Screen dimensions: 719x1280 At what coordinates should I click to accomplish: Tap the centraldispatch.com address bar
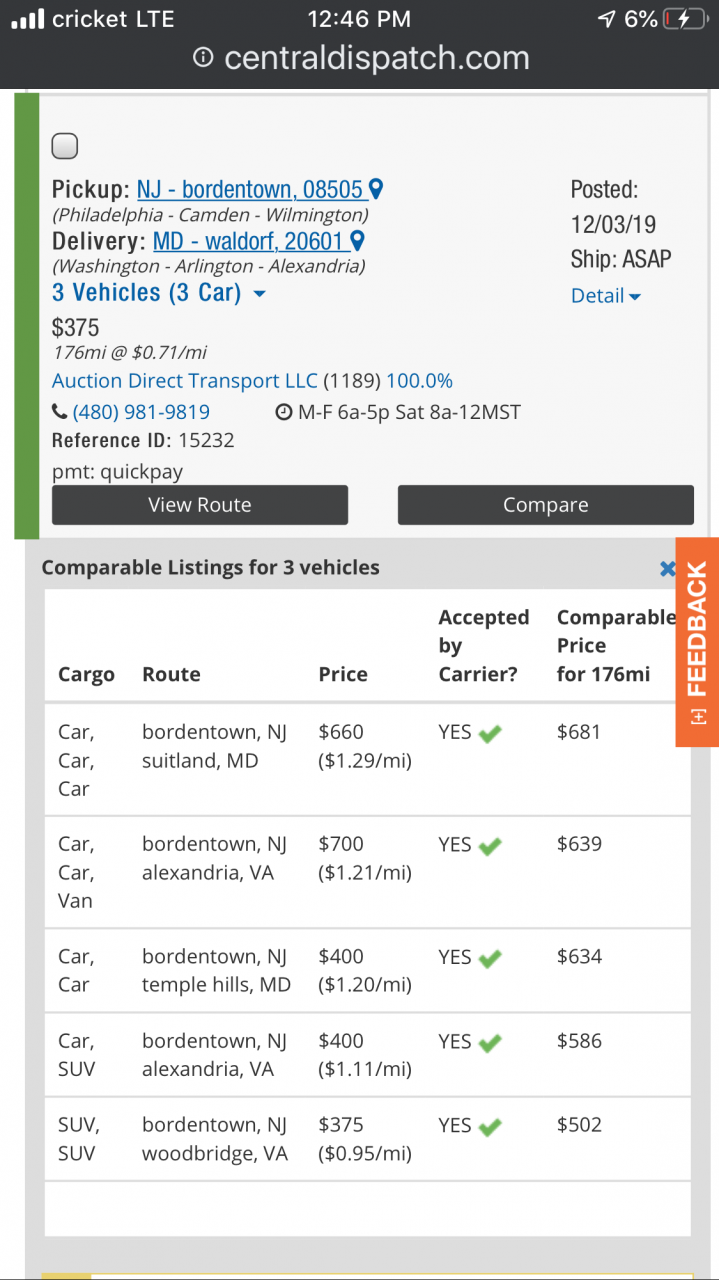coord(360,58)
